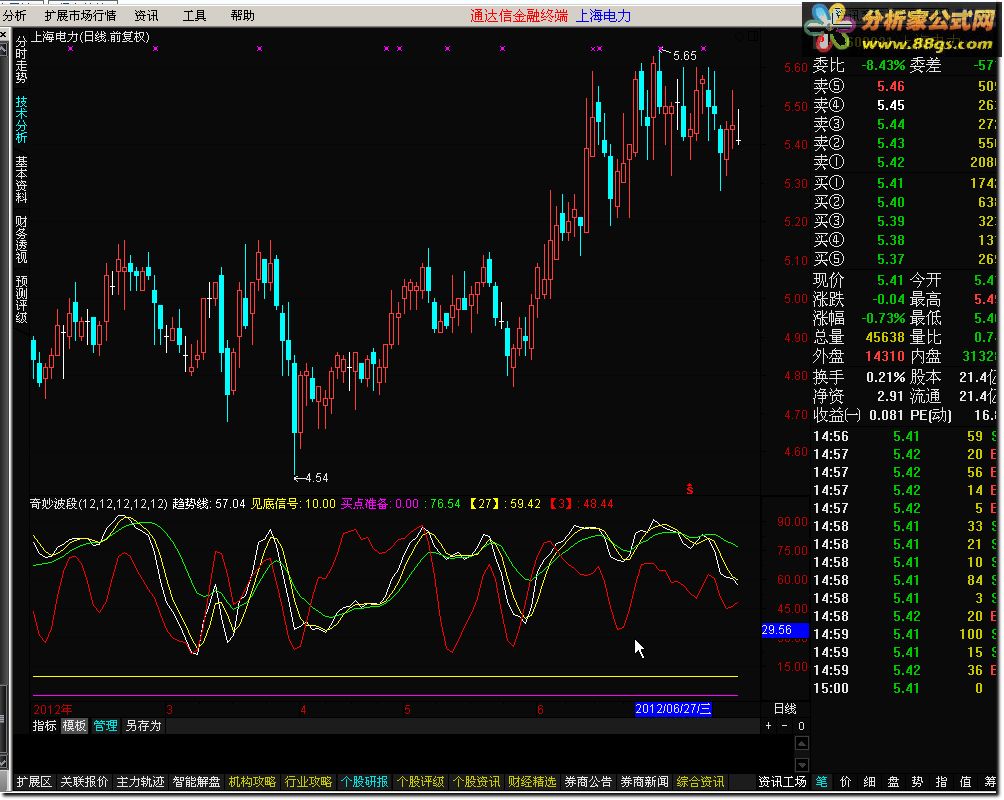This screenshot has width=1004, height=800.
Task: Click the 委比 value -8.43%
Action: click(883, 66)
